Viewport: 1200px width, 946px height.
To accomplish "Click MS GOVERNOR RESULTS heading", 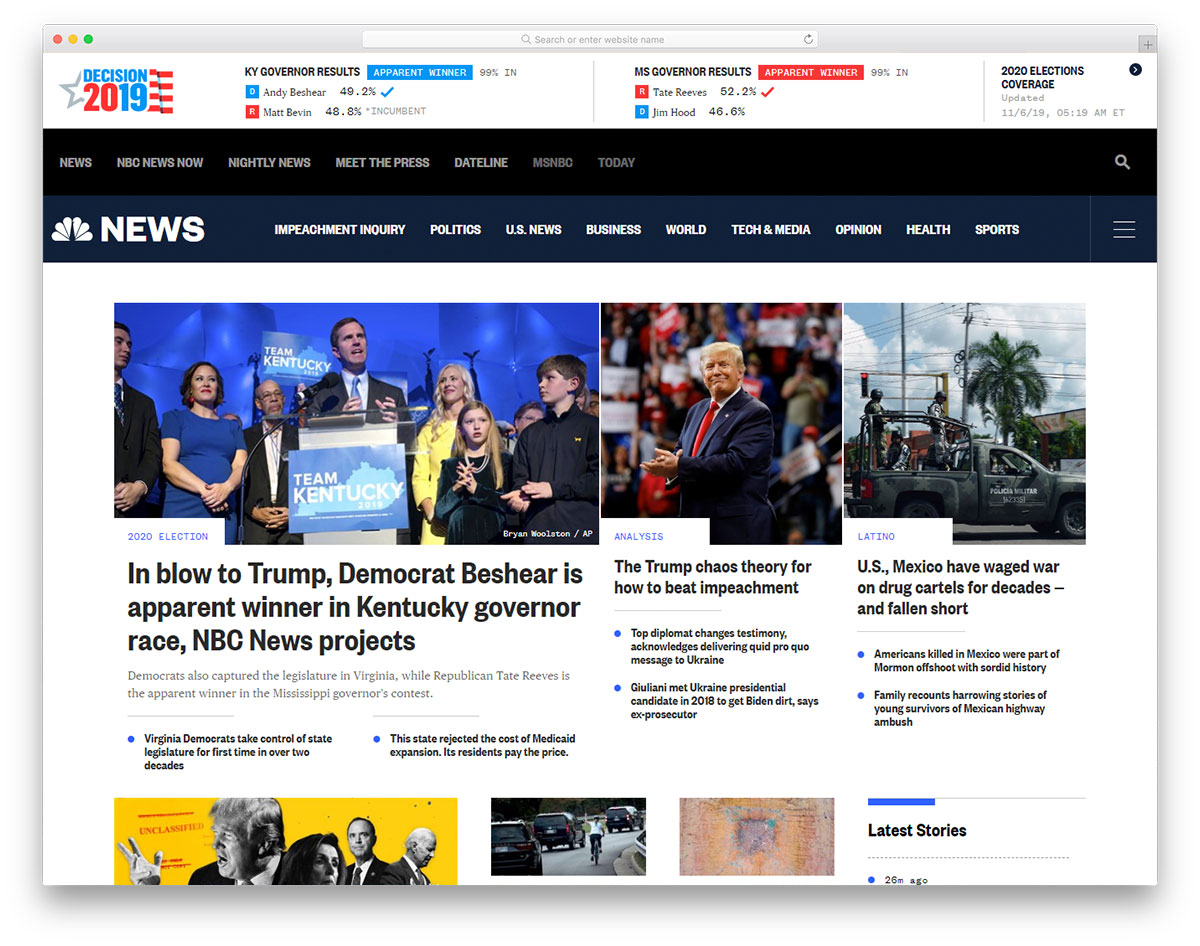I will pos(692,72).
